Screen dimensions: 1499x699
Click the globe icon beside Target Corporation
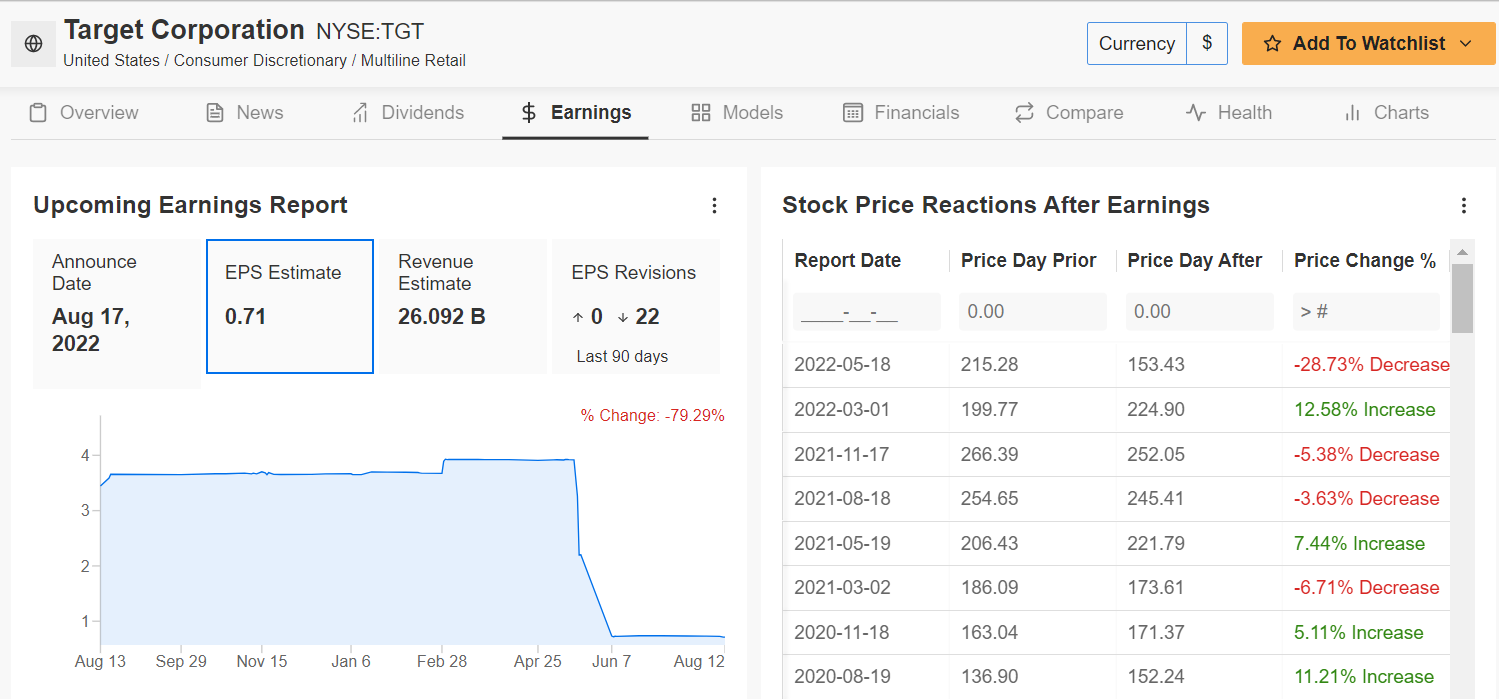34,44
